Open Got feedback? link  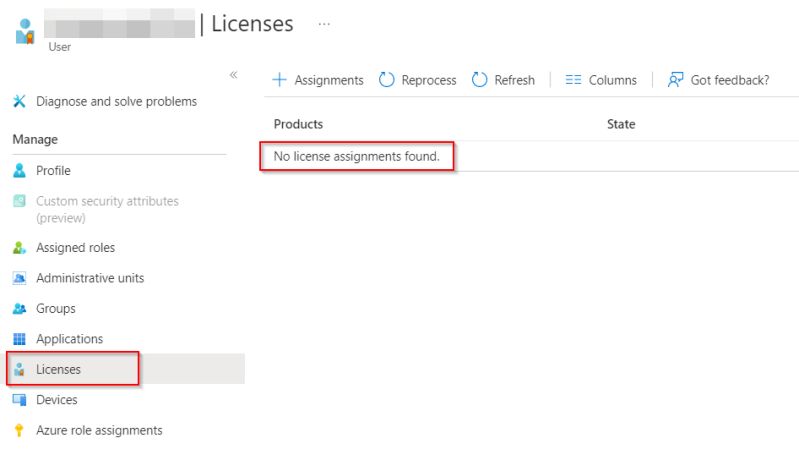tap(730, 80)
